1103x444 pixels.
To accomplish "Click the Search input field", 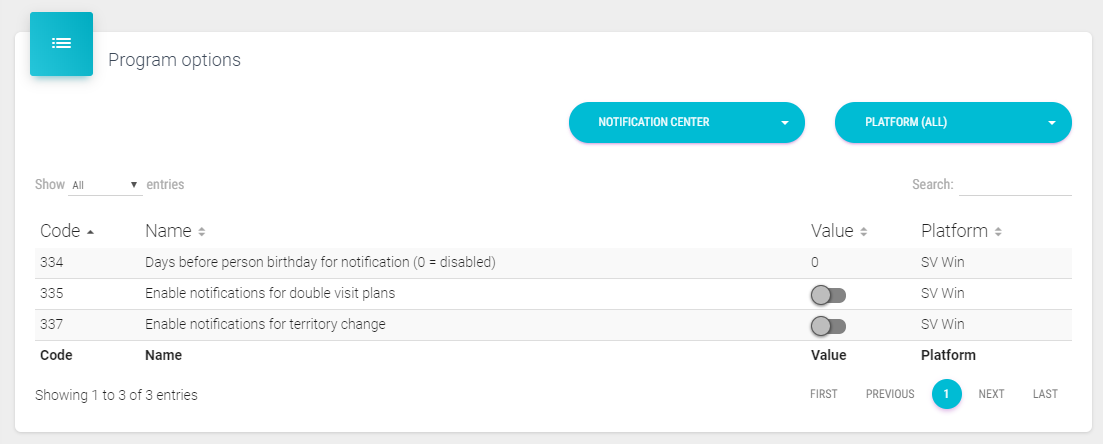I will click(x=1015, y=185).
